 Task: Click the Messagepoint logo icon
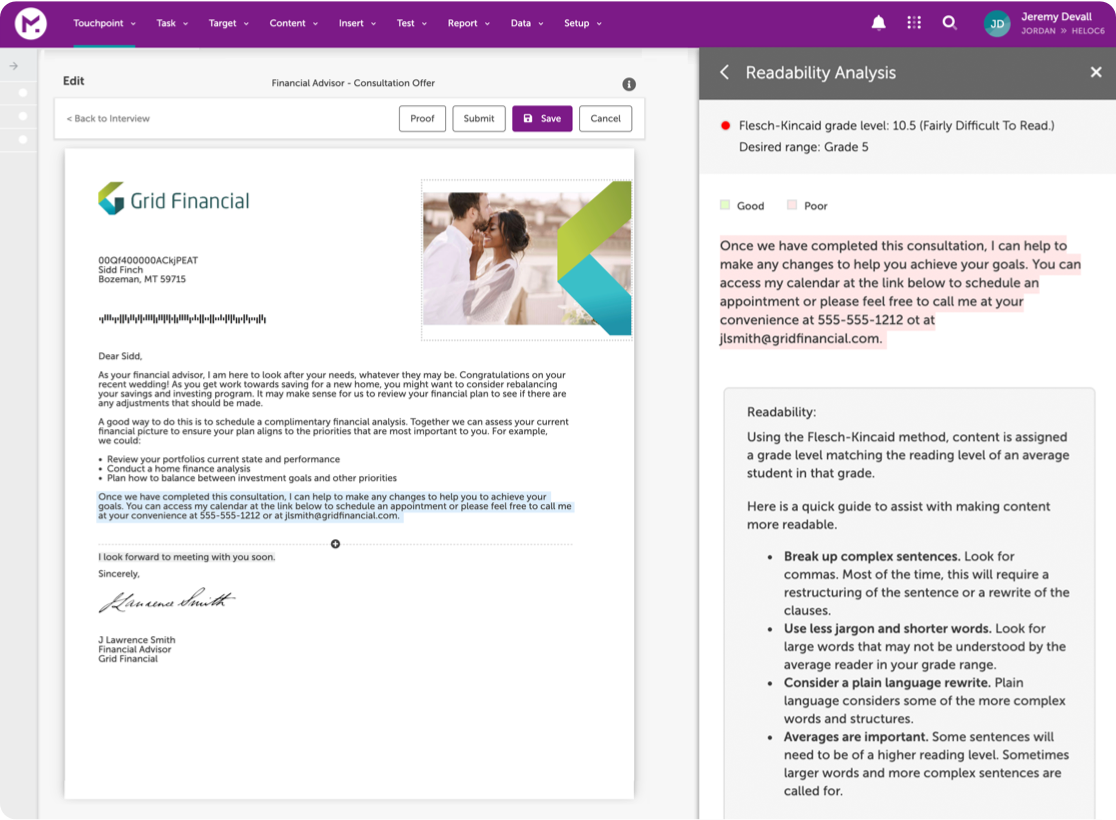click(31, 23)
